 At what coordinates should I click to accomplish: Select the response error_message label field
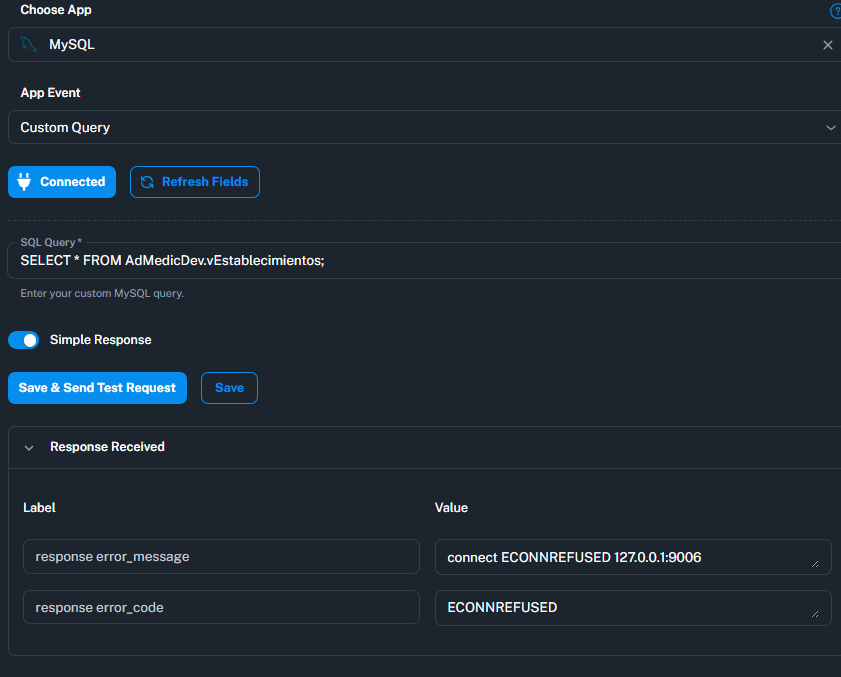tap(221, 557)
